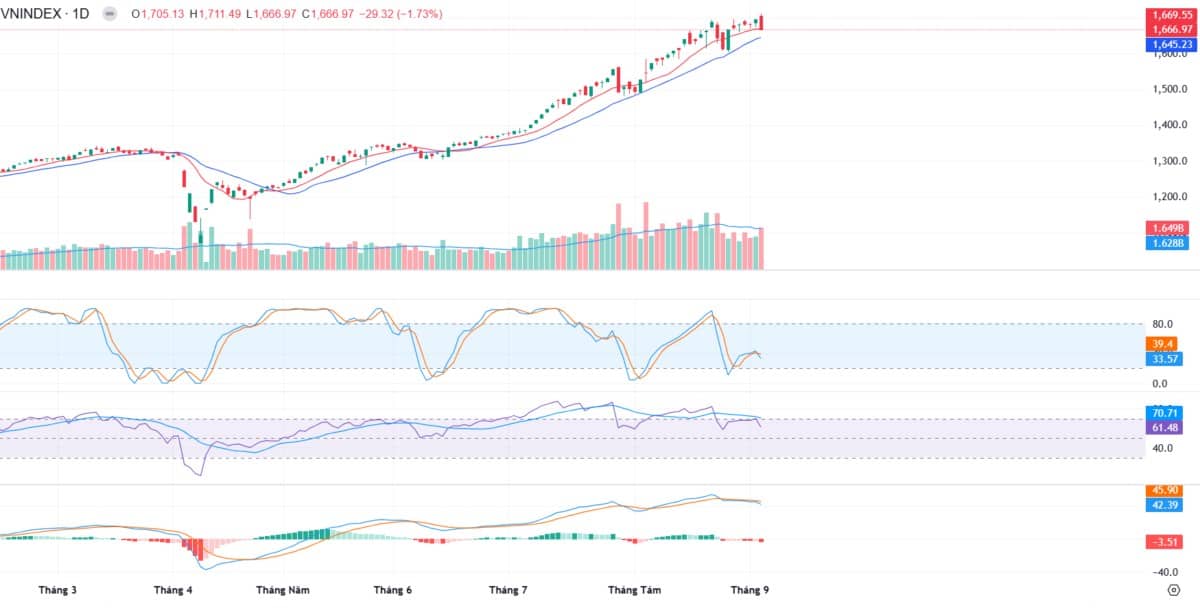Click the VNINDEX · 1D symbol title
Viewport: 1200px width, 608px height.
click(x=45, y=15)
